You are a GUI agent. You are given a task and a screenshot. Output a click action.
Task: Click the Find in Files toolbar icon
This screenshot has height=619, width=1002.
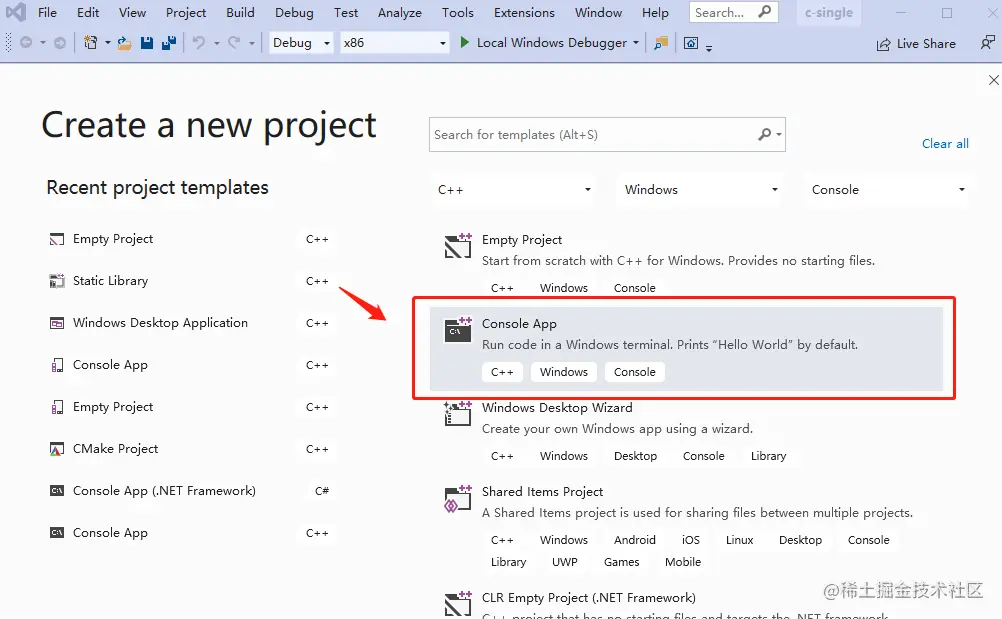point(661,43)
